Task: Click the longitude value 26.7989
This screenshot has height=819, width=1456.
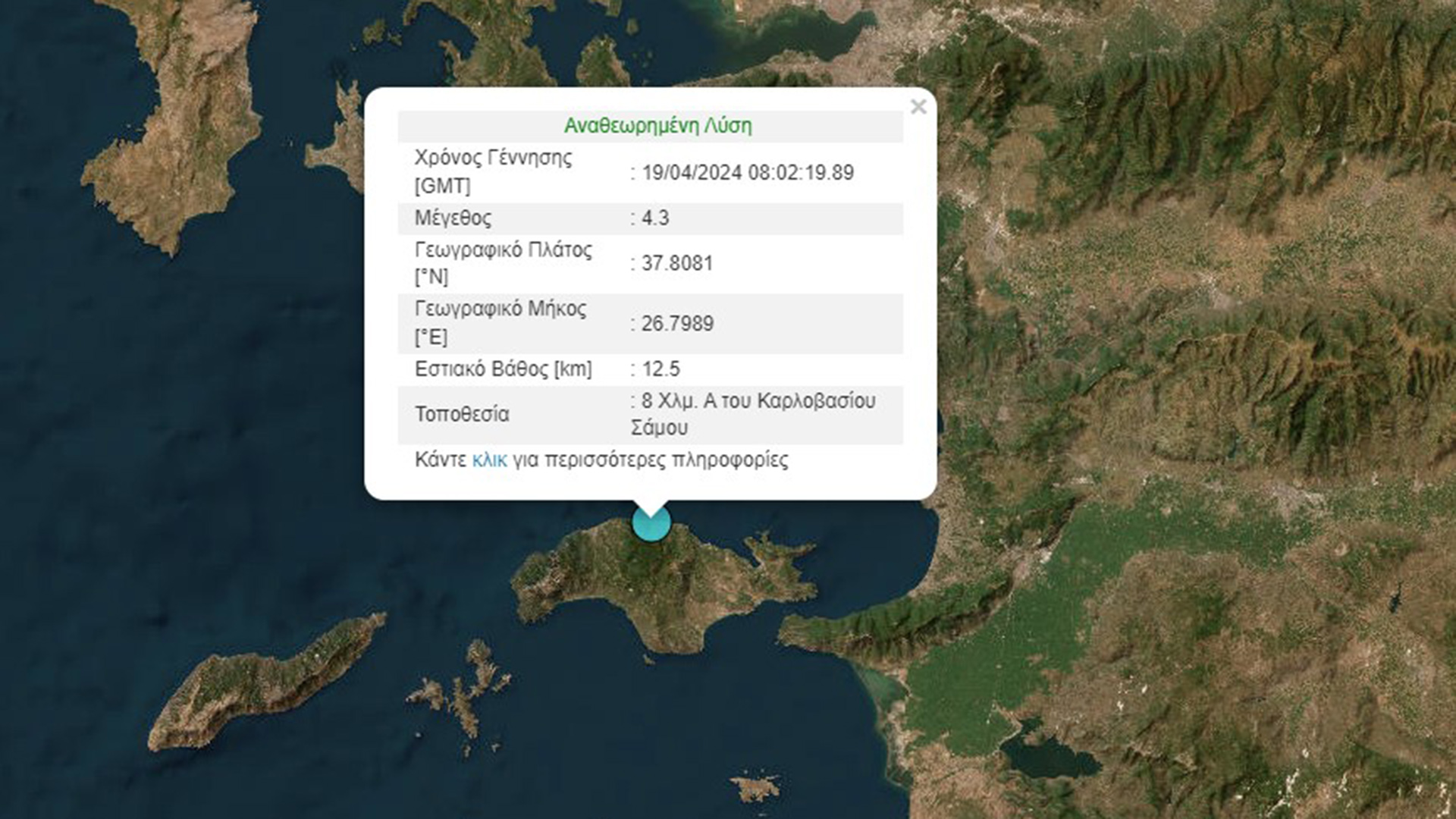Action: [677, 324]
